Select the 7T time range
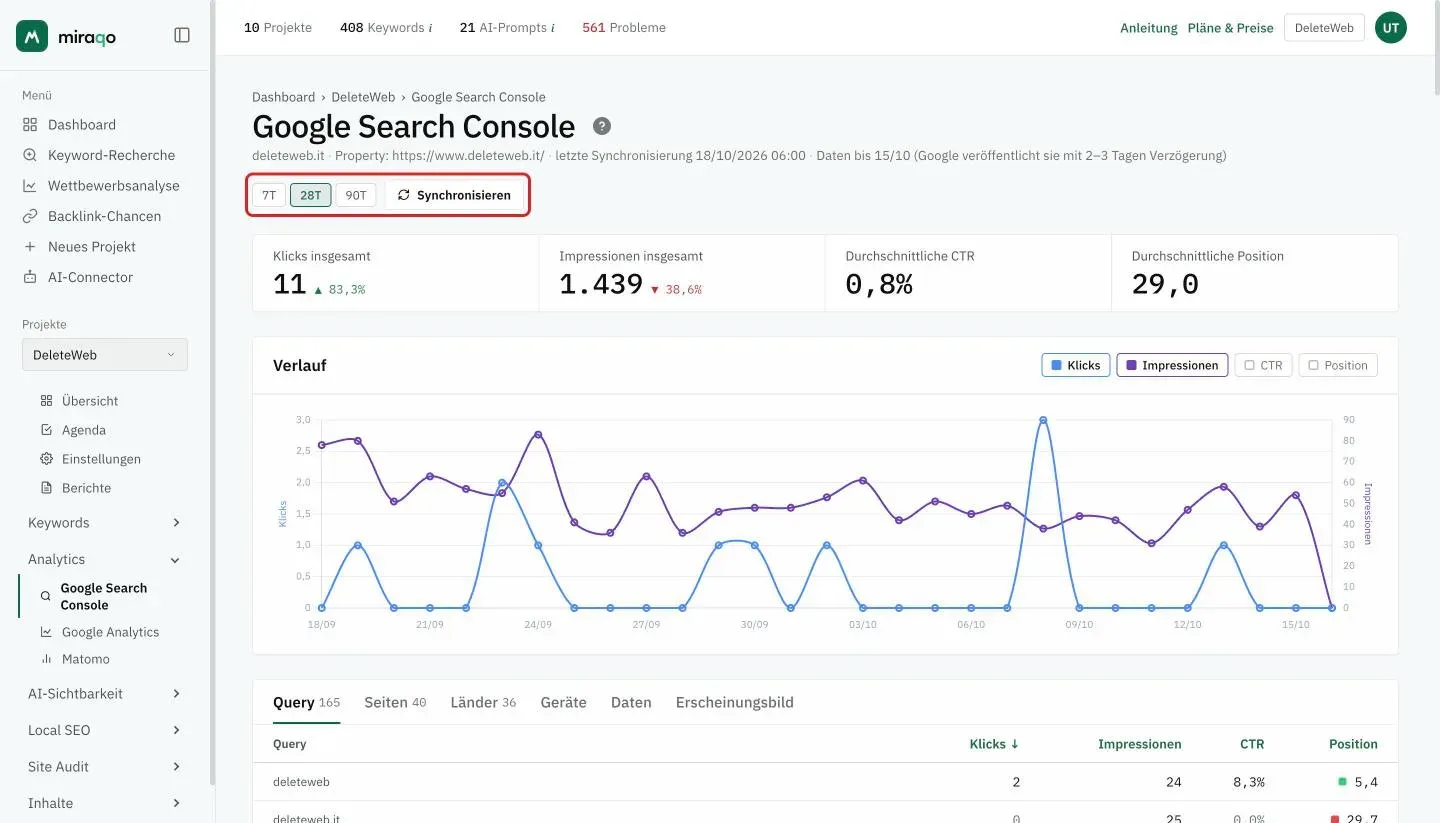The image size is (1440, 823). point(269,195)
